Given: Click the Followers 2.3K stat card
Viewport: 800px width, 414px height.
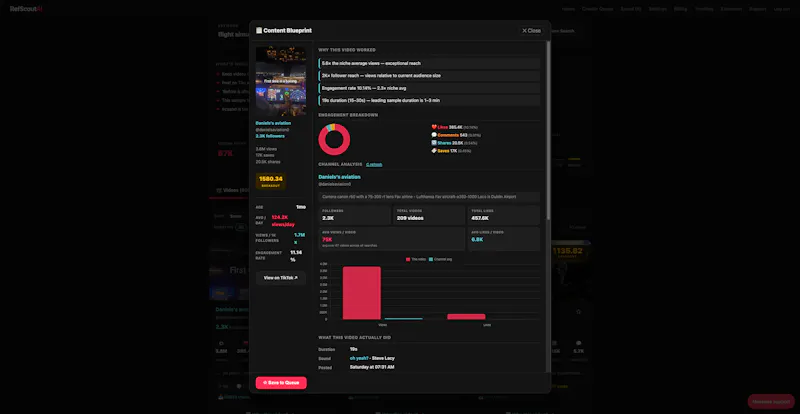Looking at the screenshot, I should click(x=355, y=215).
